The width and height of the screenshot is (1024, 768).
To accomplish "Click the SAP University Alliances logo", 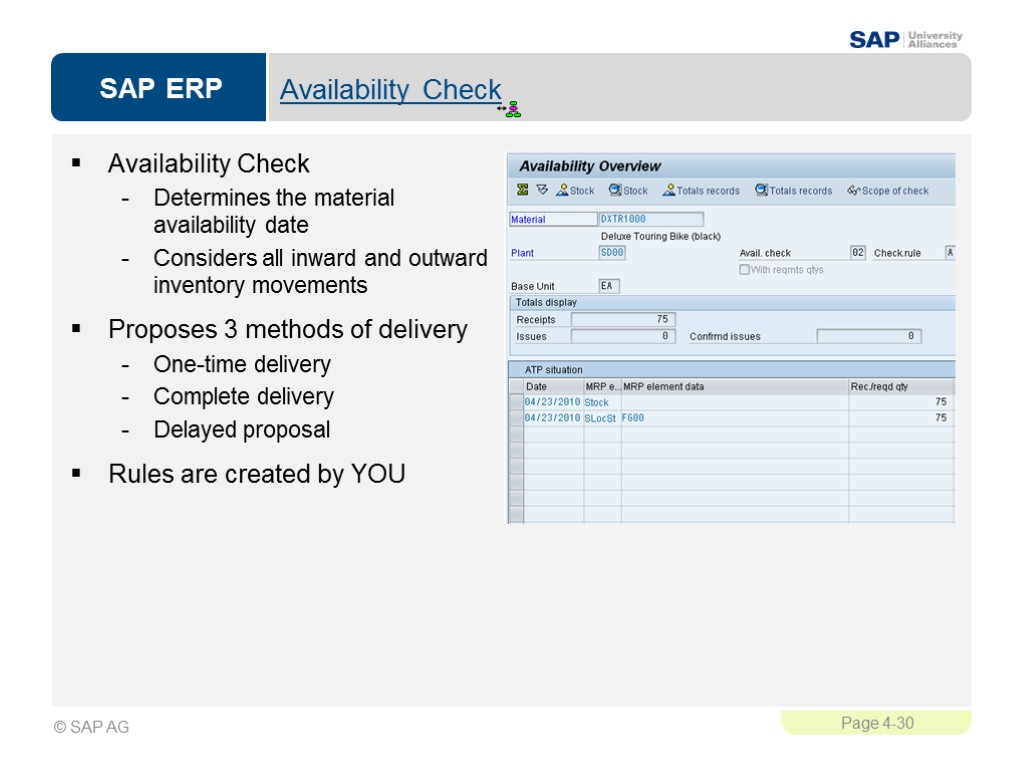I will 906,39.
